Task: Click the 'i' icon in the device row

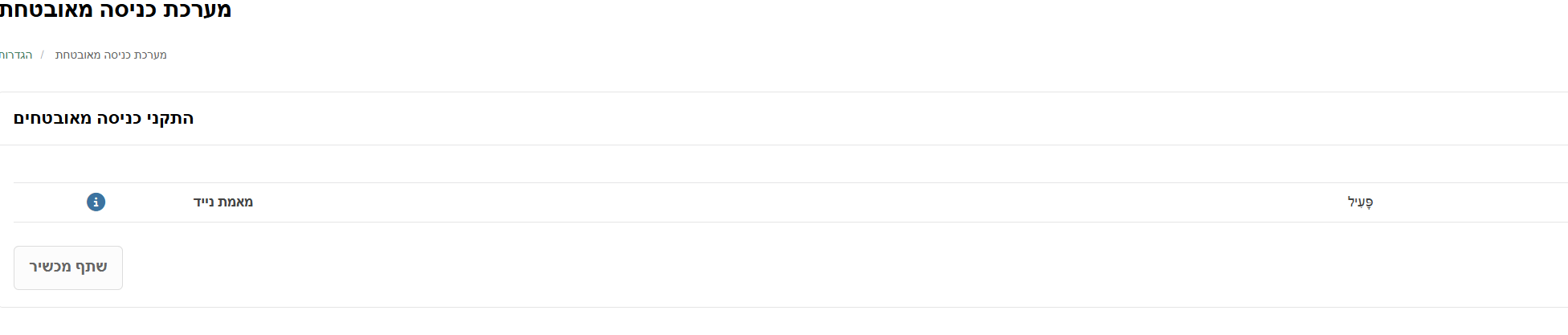Action: pyautogui.click(x=96, y=202)
